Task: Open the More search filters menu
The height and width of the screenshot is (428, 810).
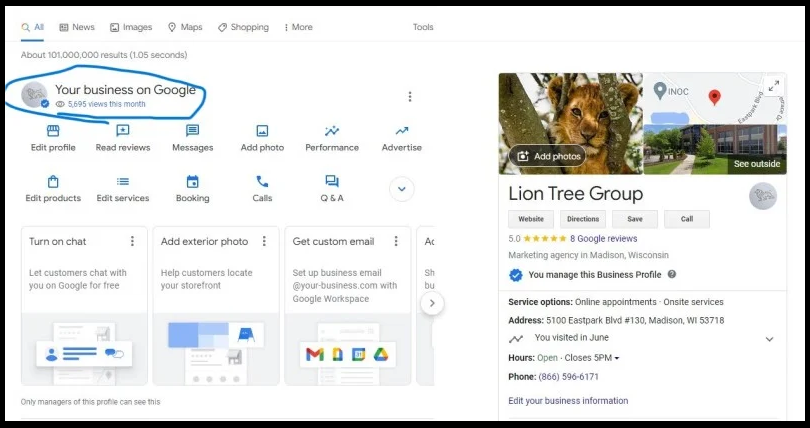Action: [298, 27]
